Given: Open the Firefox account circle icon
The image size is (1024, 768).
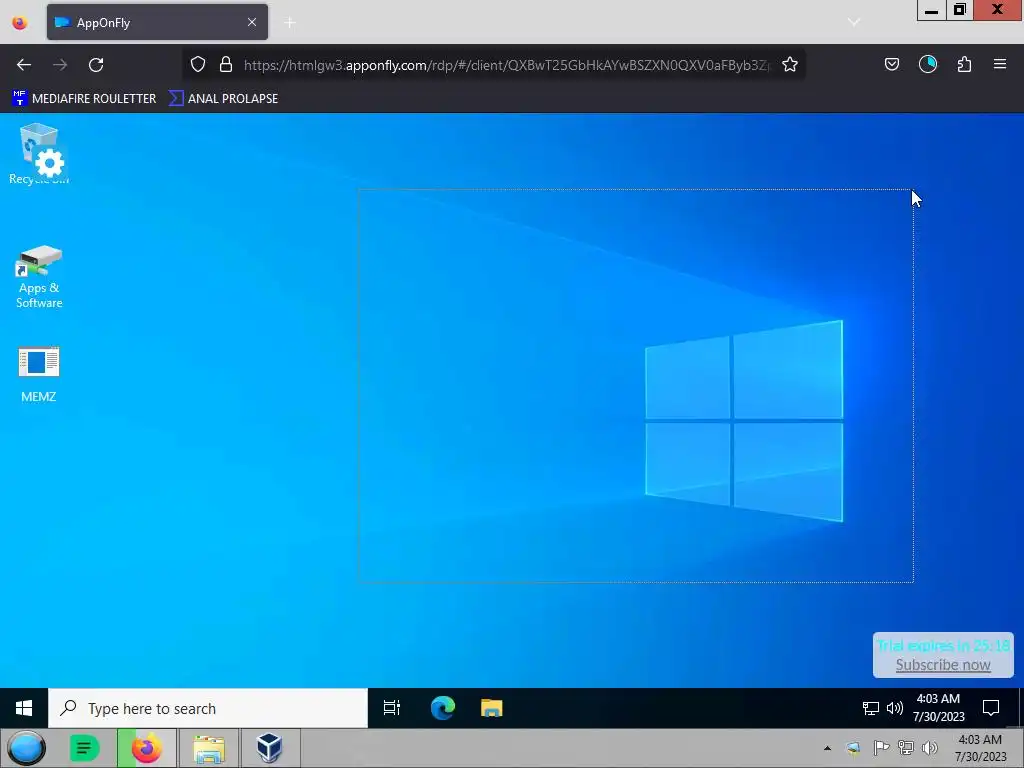Looking at the screenshot, I should [x=927, y=64].
